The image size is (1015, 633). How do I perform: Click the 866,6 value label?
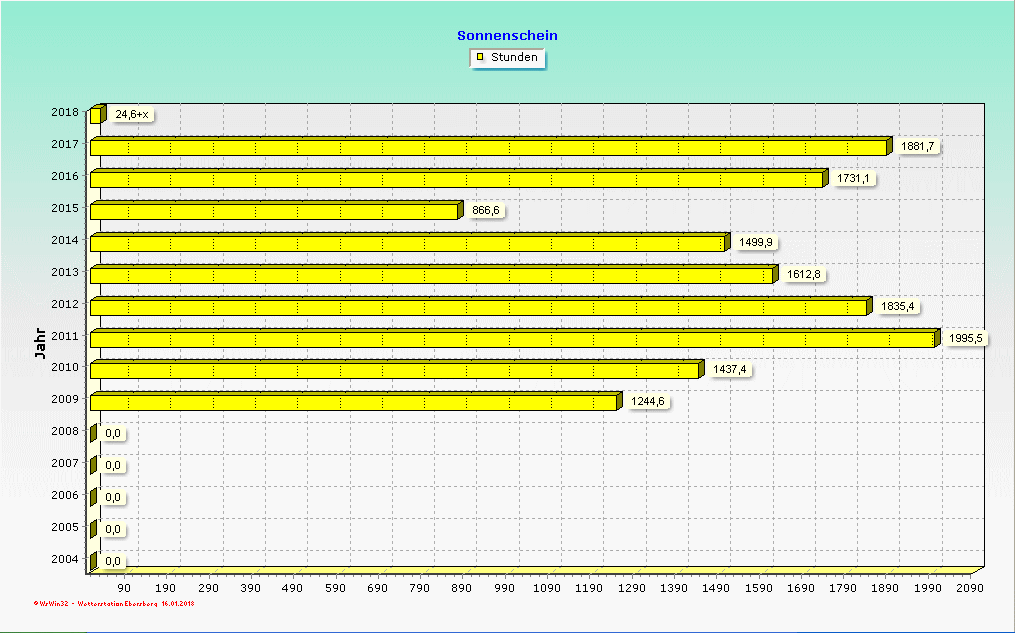coord(486,211)
